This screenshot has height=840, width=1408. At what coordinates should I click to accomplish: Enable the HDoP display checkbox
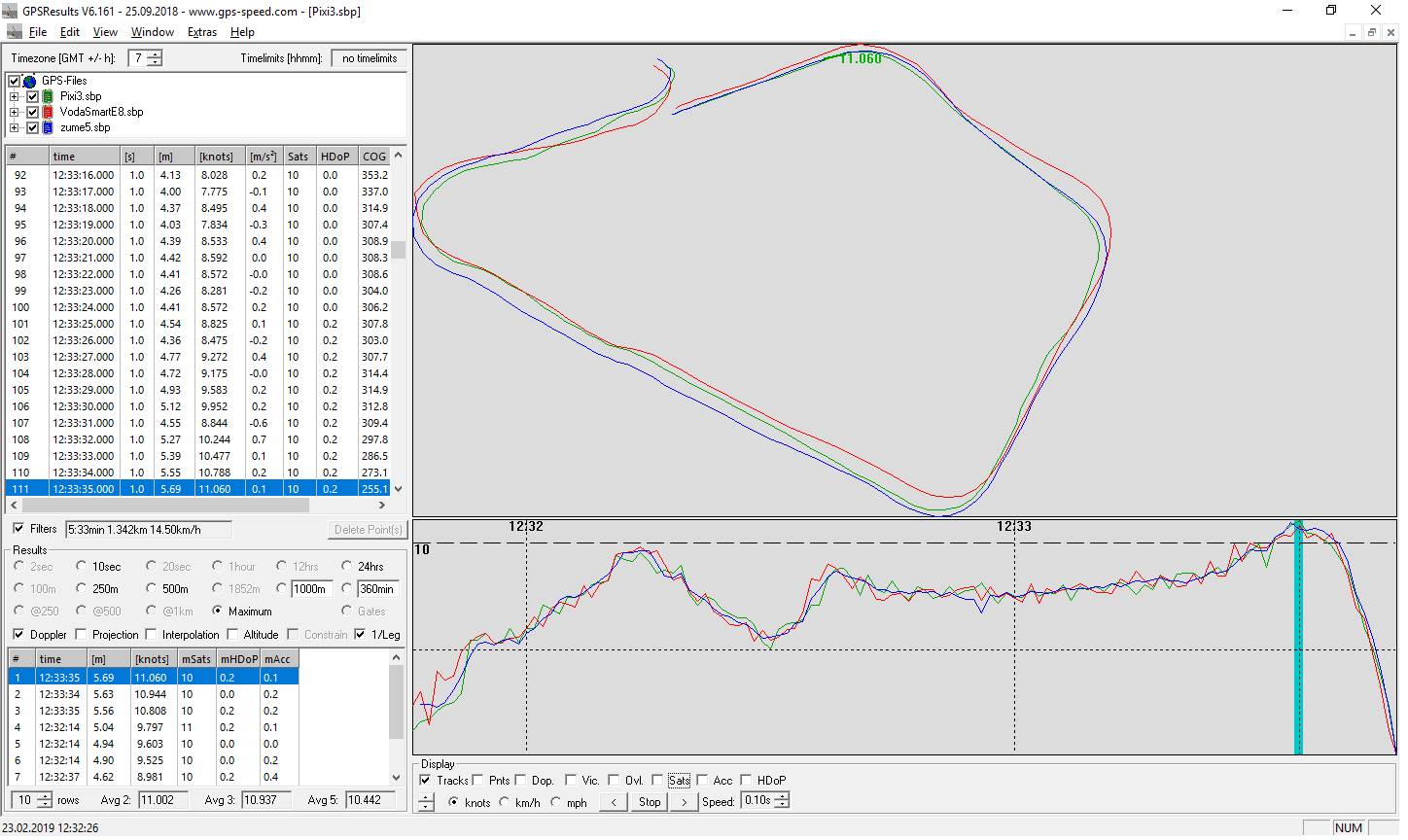pos(746,780)
